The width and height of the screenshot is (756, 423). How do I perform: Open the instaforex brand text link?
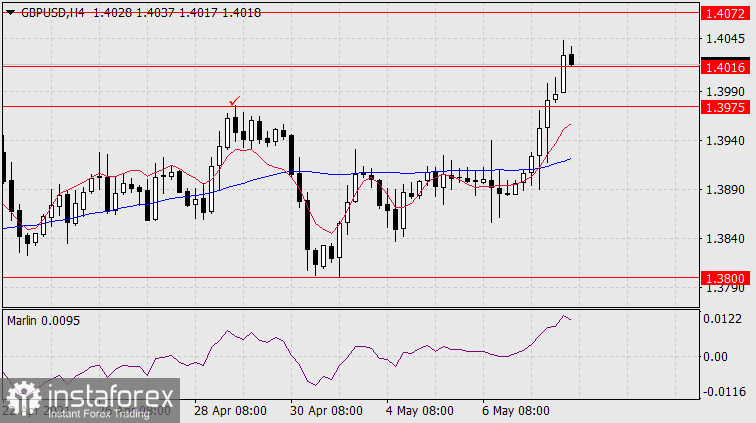[109, 396]
